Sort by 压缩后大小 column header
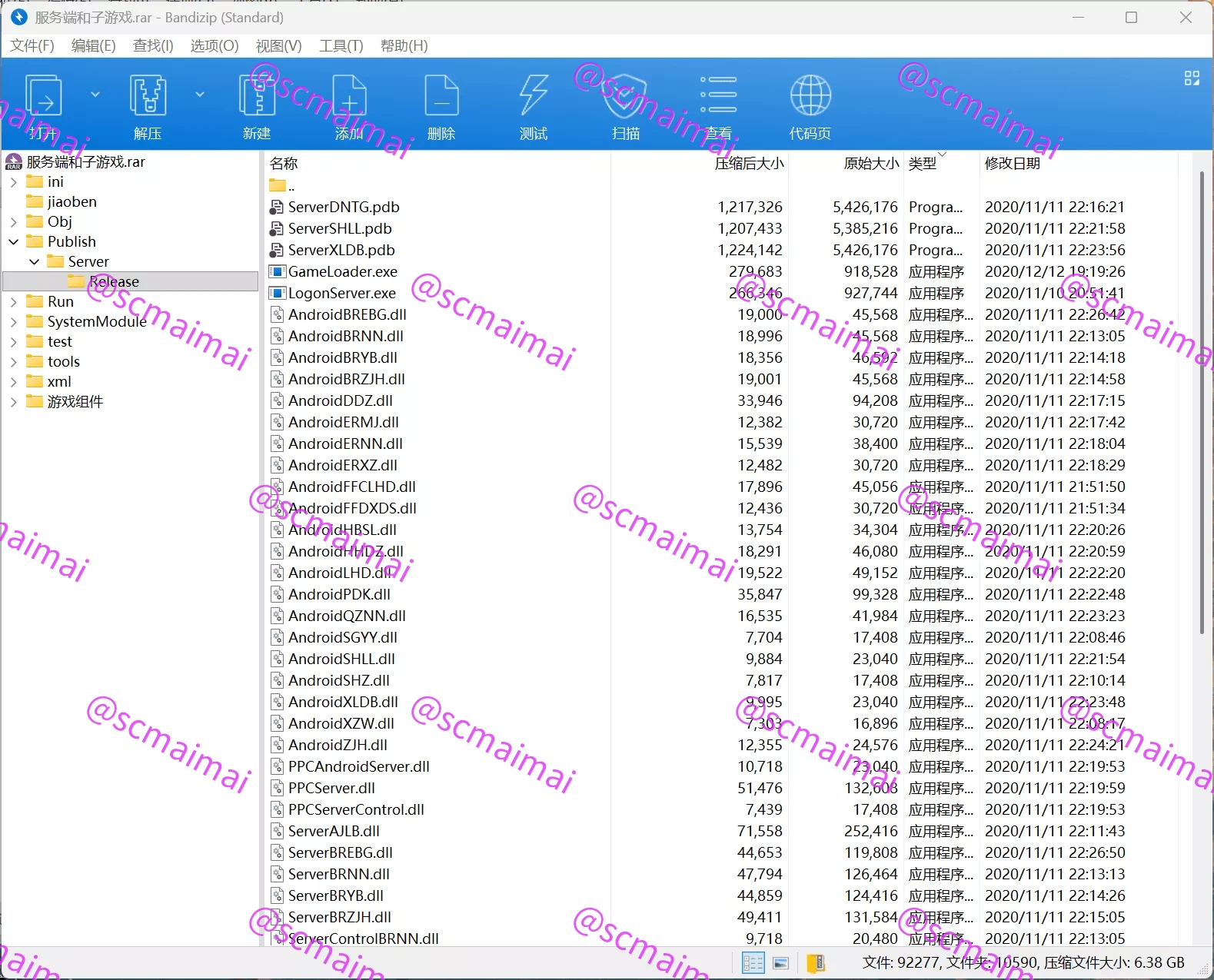Image resolution: width=1214 pixels, height=980 pixels. tap(700, 163)
